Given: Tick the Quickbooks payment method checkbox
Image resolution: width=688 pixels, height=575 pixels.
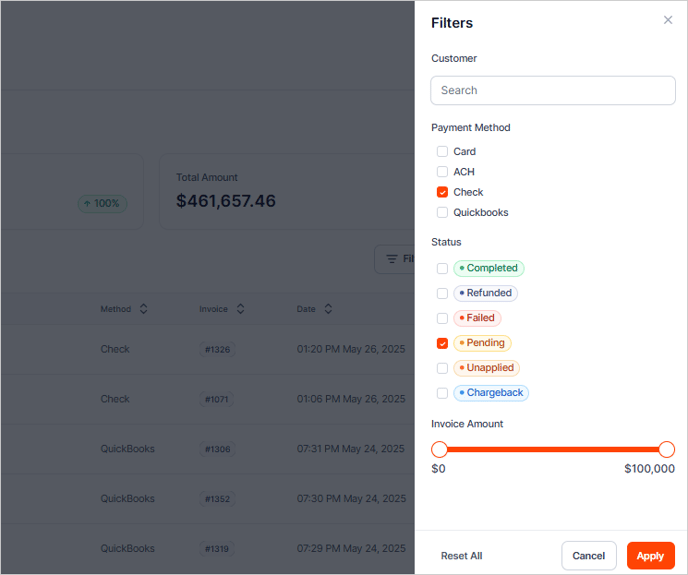Looking at the screenshot, I should click(x=442, y=212).
